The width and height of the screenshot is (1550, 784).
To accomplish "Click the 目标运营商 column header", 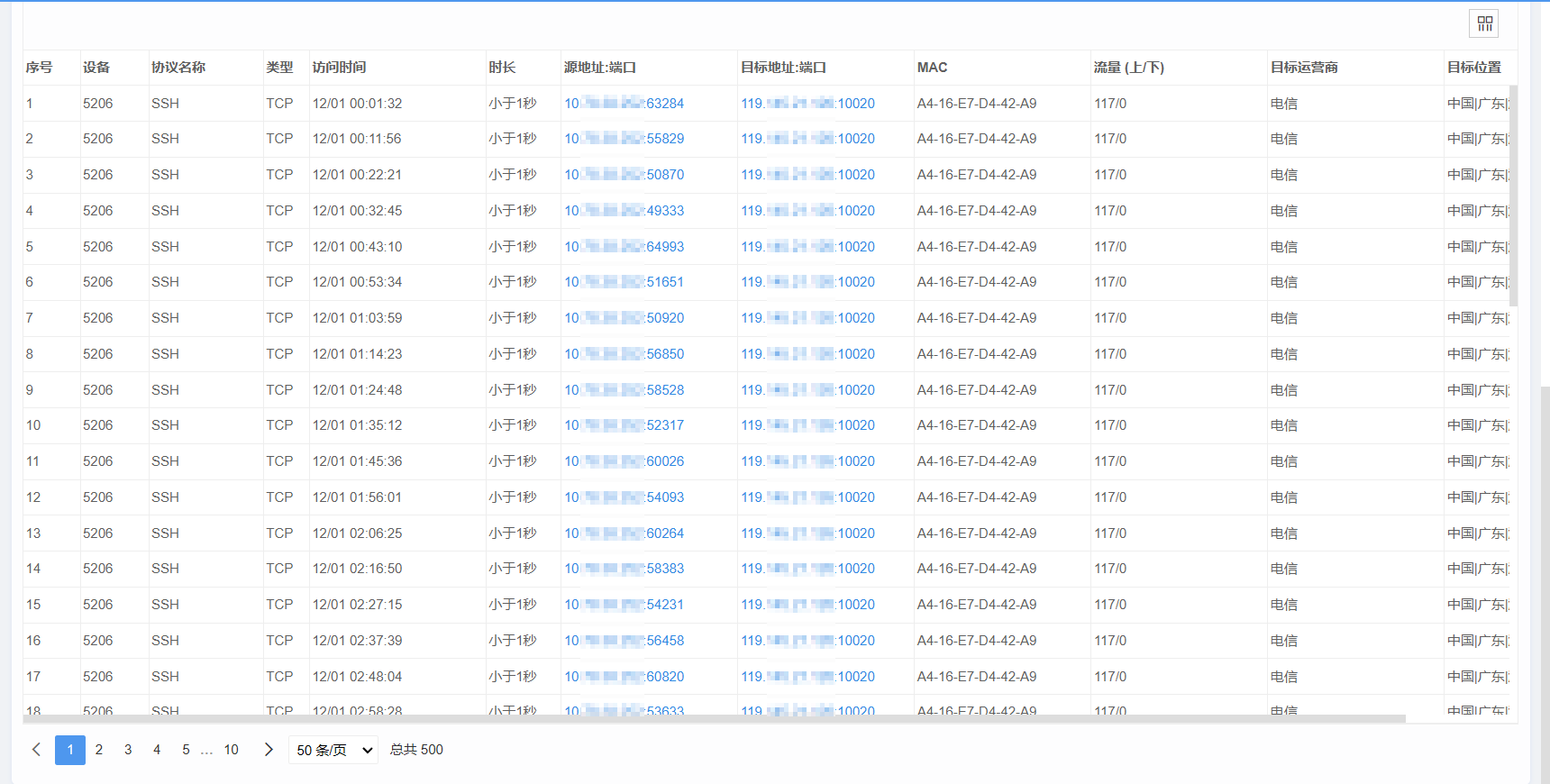I will coord(1304,68).
